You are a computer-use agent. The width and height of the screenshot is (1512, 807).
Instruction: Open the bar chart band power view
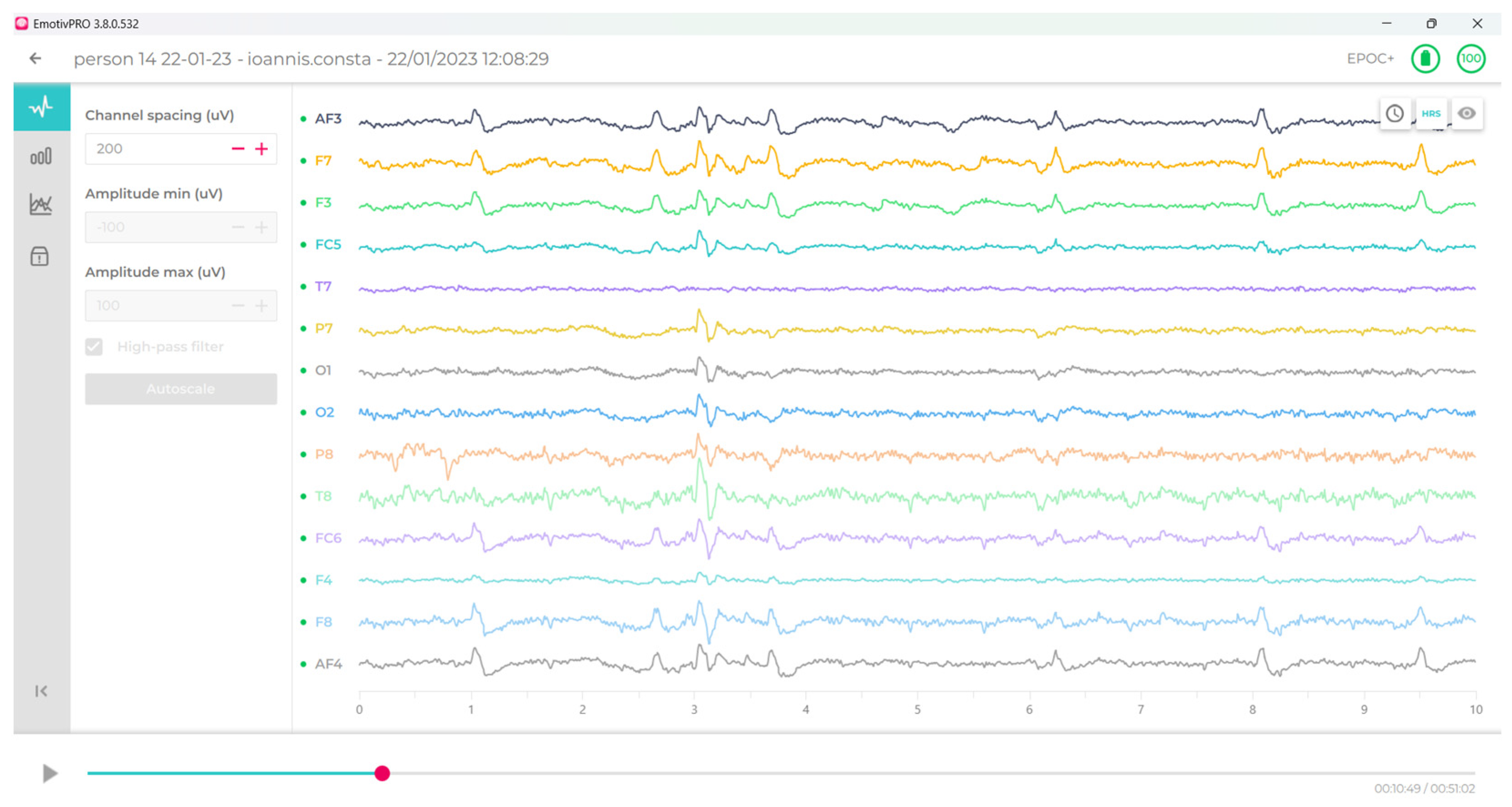click(x=41, y=157)
